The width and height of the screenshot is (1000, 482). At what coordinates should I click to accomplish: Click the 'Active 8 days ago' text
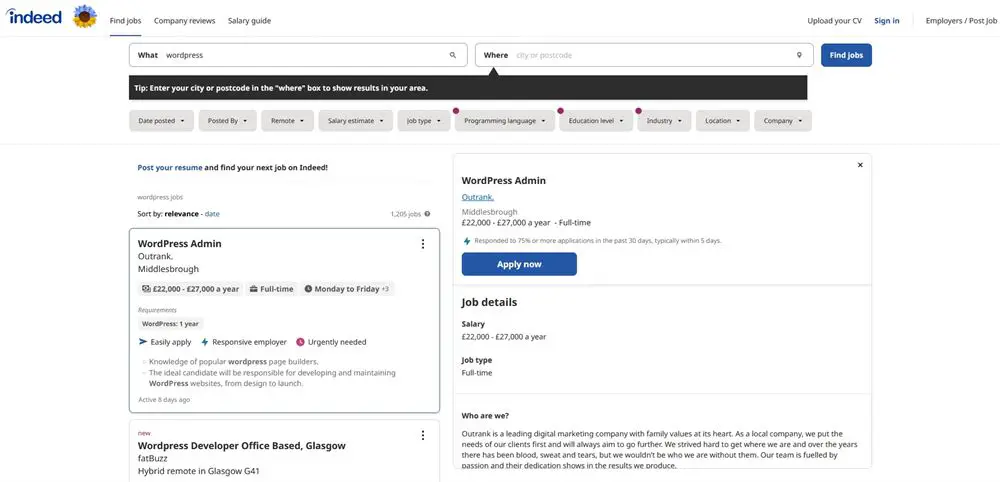[x=164, y=400]
